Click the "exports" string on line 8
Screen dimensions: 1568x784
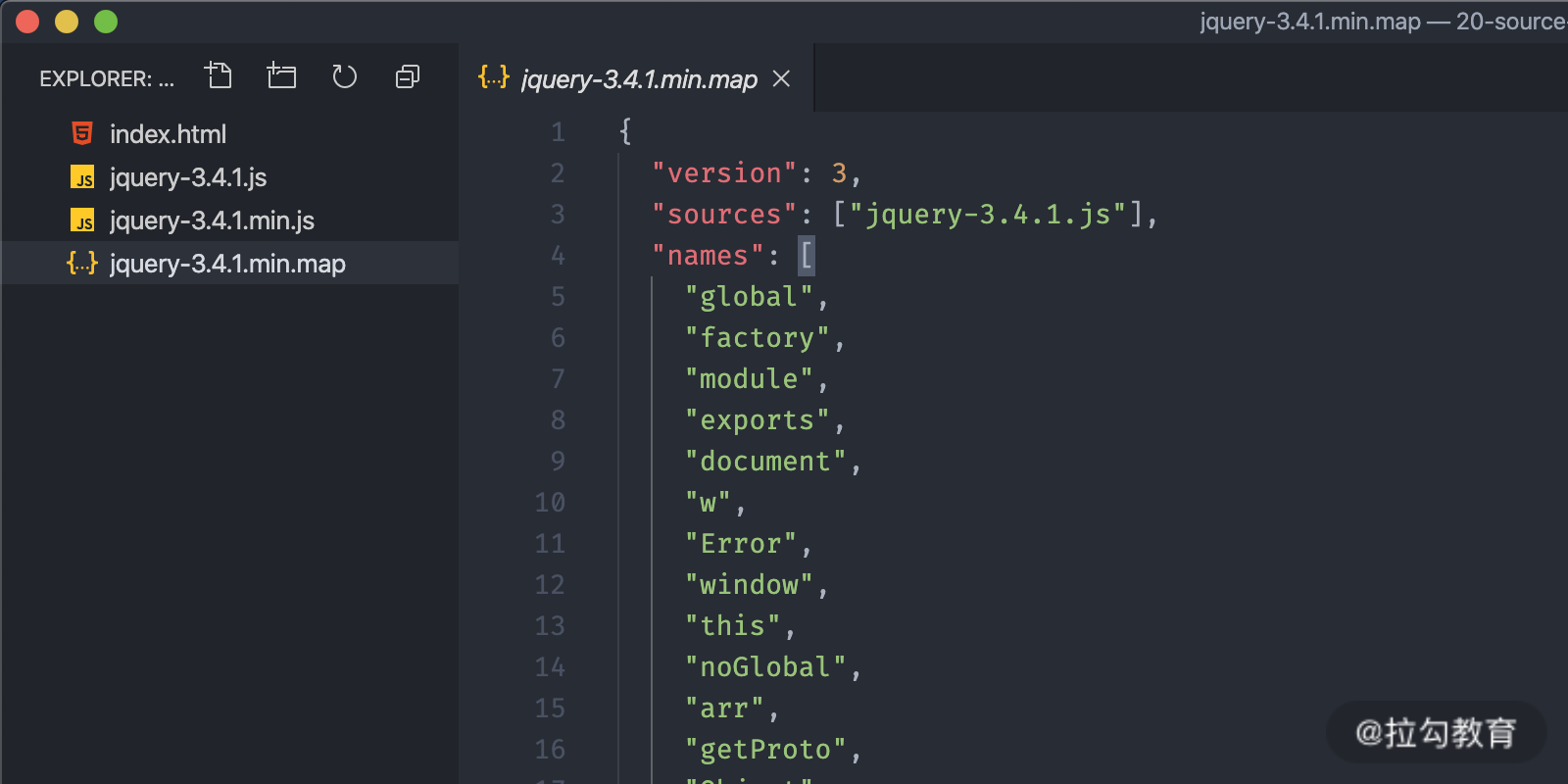758,420
